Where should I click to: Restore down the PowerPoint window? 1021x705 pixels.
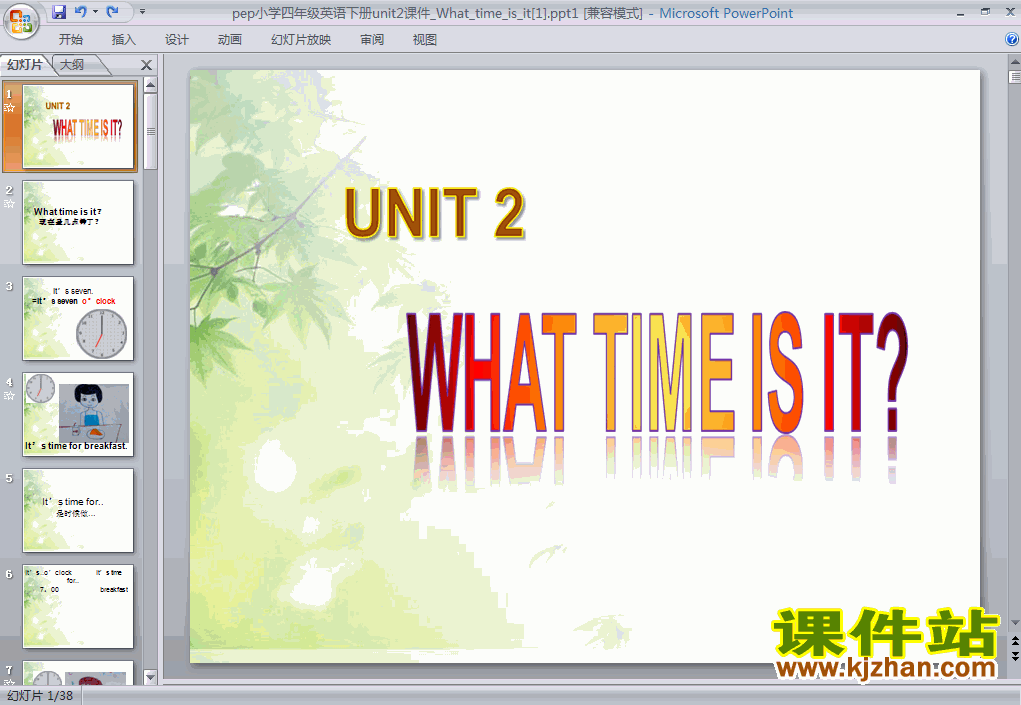(985, 12)
